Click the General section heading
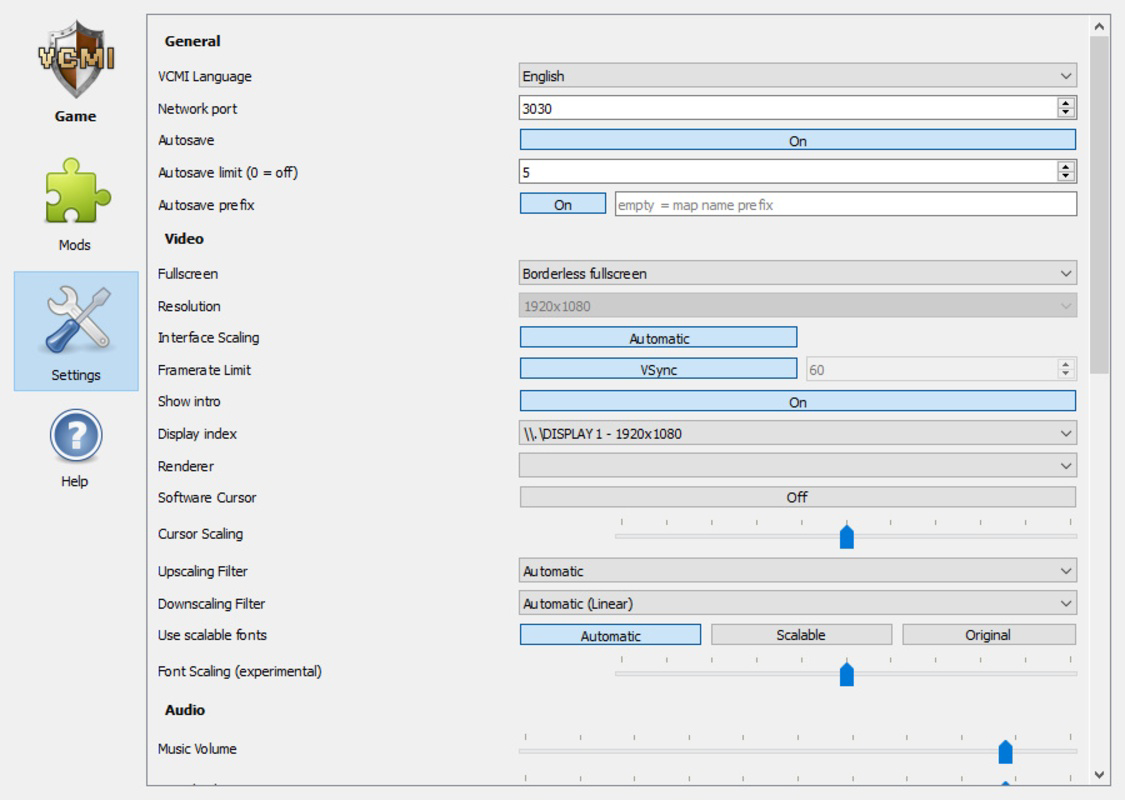 pos(192,41)
